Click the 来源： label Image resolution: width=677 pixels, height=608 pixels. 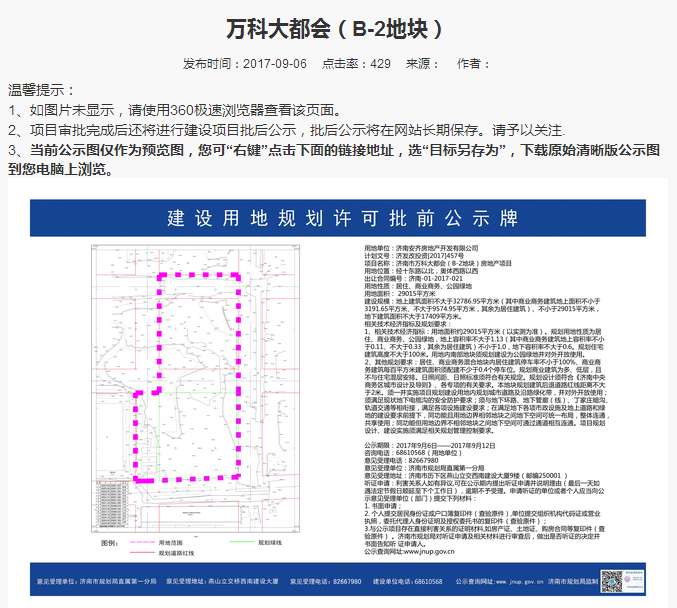422,64
